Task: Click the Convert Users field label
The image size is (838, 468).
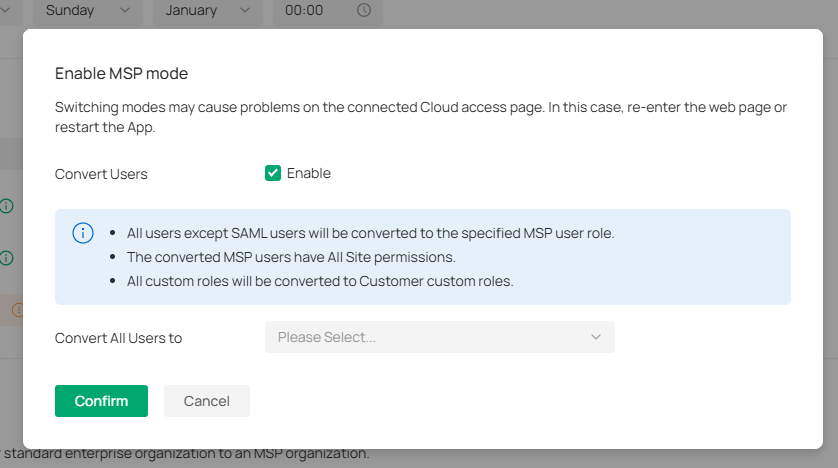Action: click(x=101, y=174)
